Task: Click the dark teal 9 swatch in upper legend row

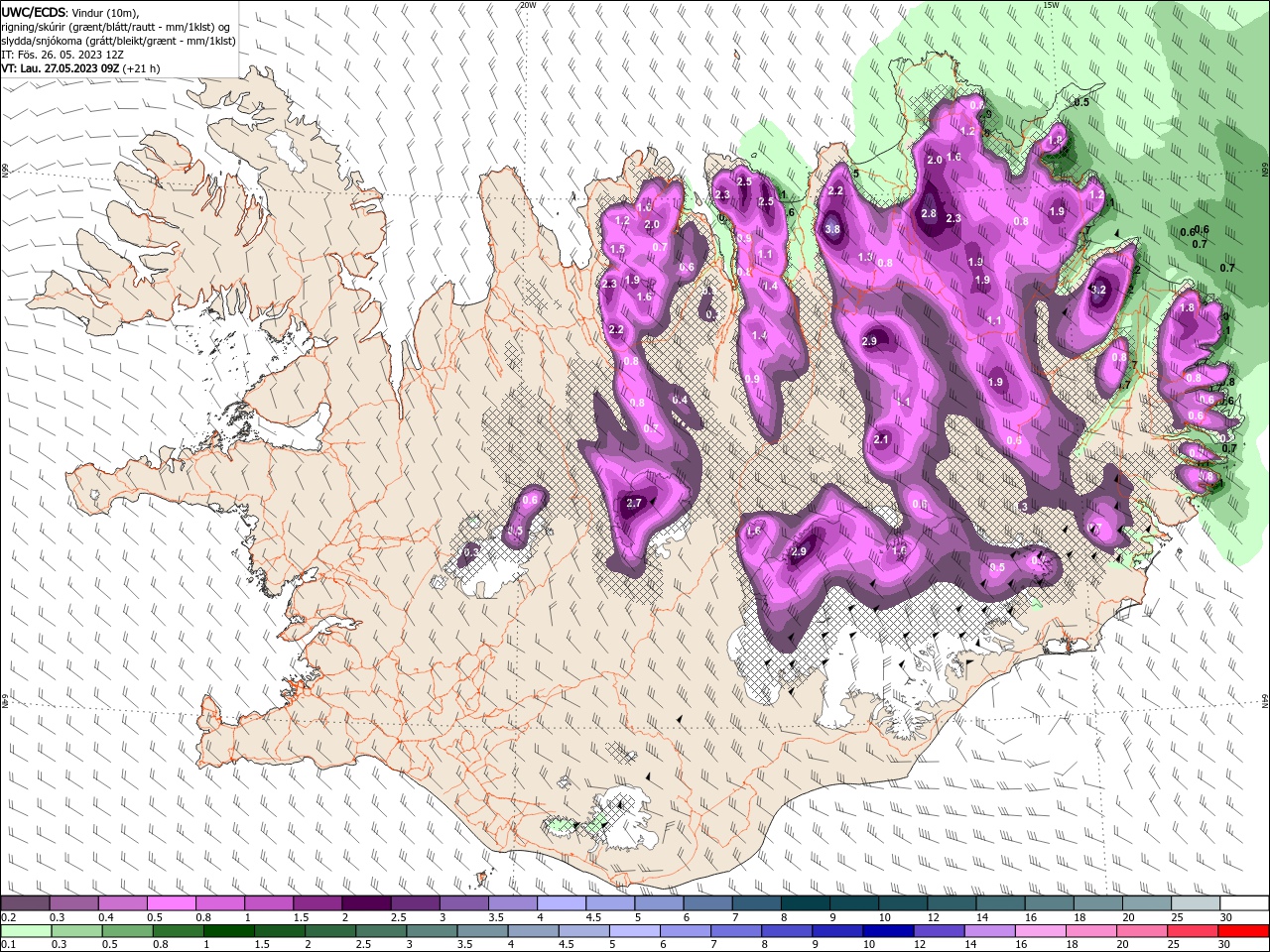Action: (x=854, y=902)
